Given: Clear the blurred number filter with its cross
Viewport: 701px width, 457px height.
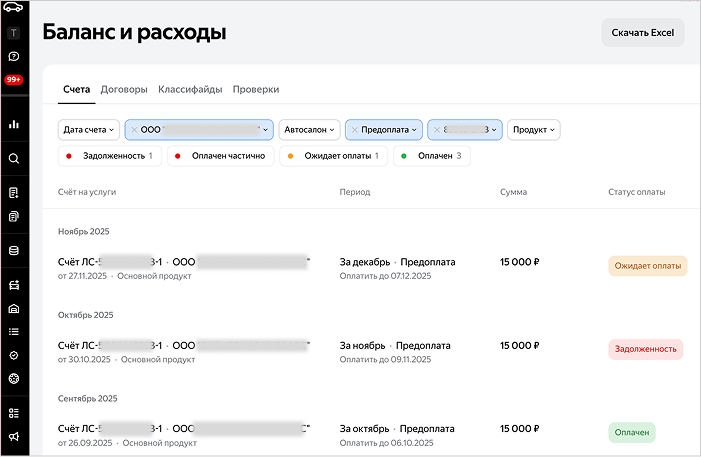Looking at the screenshot, I should coord(437,130).
